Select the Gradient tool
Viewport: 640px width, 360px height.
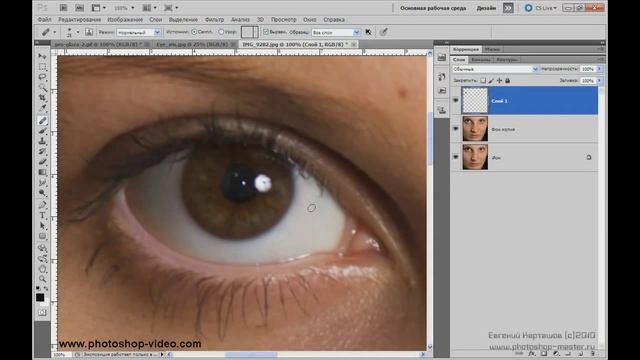(x=42, y=172)
